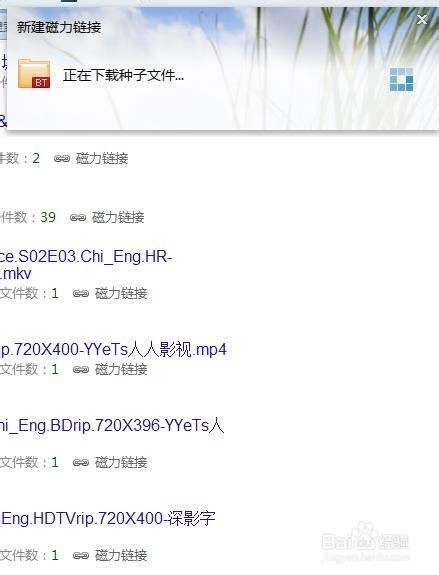Open the 磁力链接 link beside count 2
The height and width of the screenshot is (575, 439).
[x=102, y=158]
